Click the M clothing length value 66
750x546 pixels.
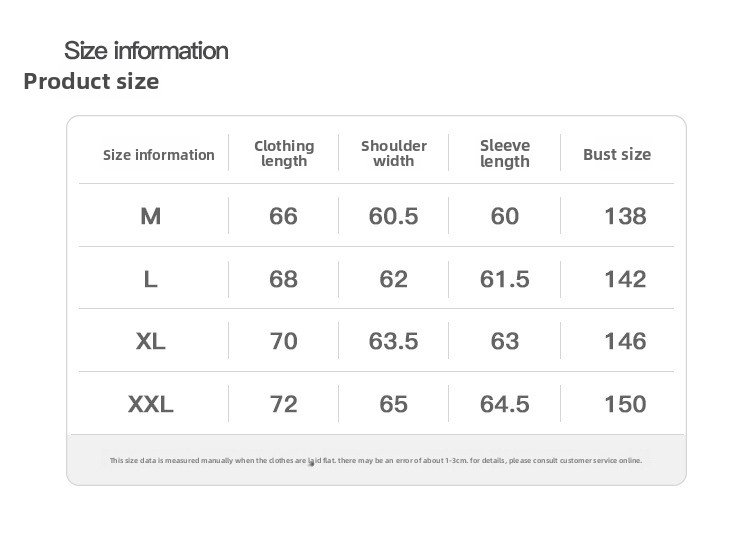tap(284, 216)
